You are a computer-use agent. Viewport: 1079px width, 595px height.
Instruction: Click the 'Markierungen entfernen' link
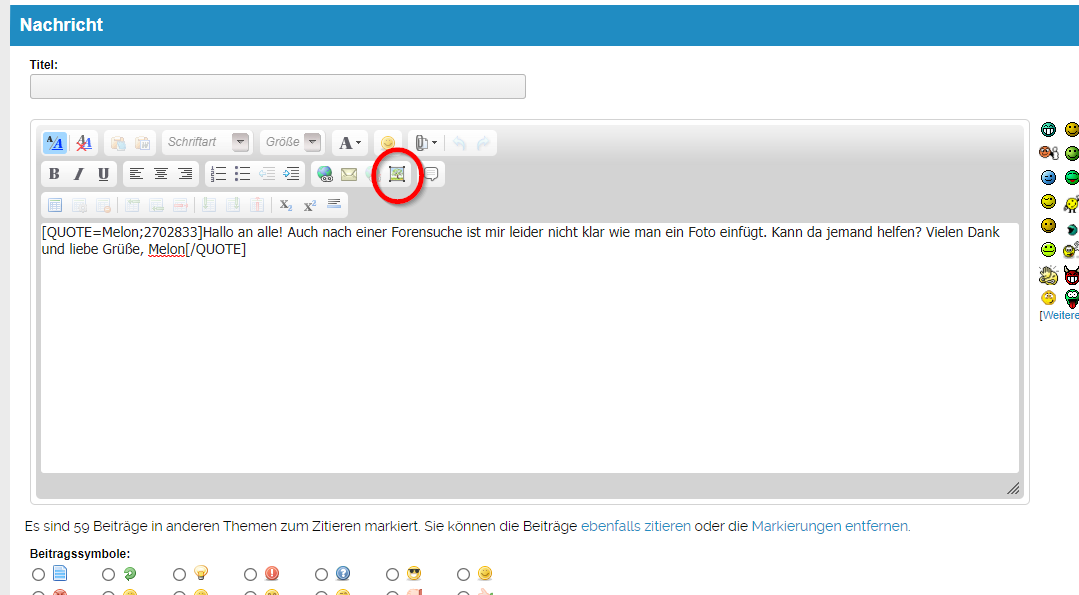tap(830, 526)
